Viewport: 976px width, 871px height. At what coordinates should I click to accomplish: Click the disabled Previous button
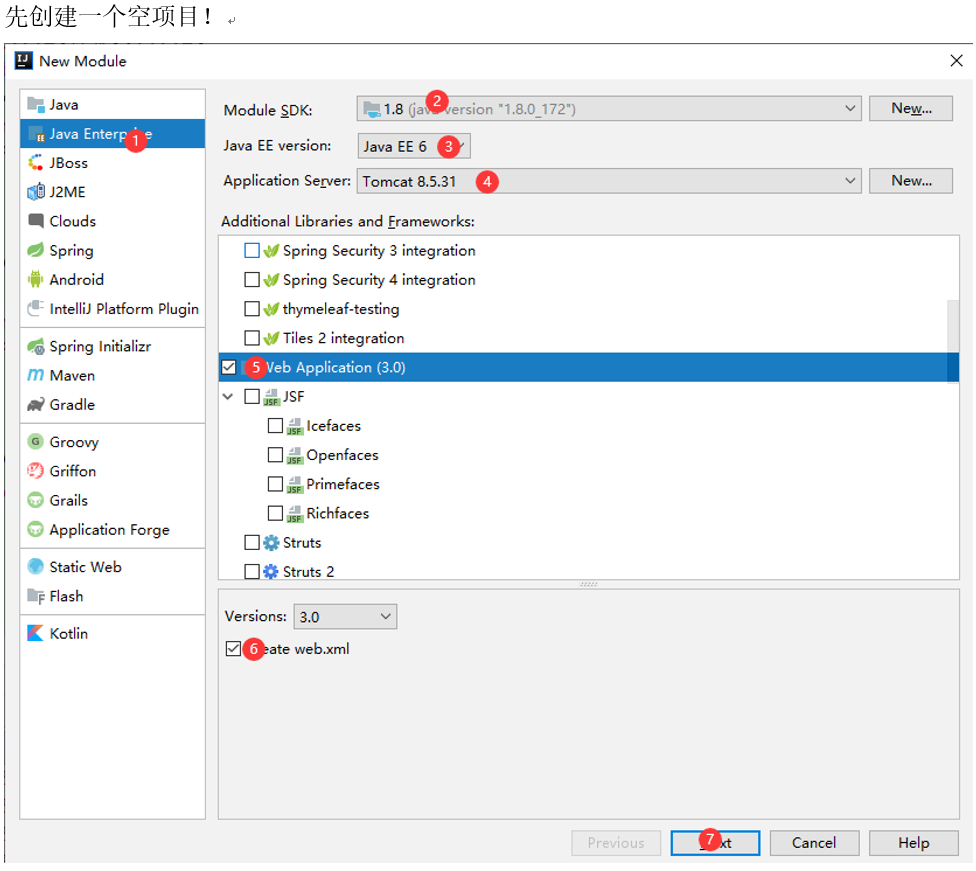tap(616, 843)
